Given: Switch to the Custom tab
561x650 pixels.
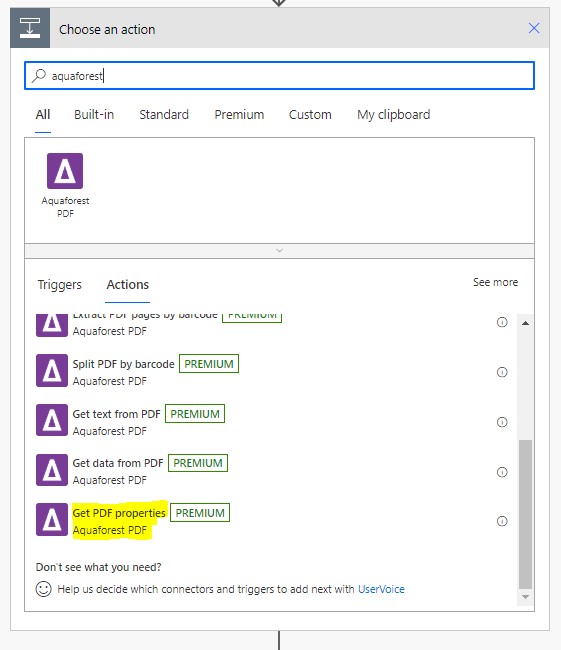Looking at the screenshot, I should 310,114.
